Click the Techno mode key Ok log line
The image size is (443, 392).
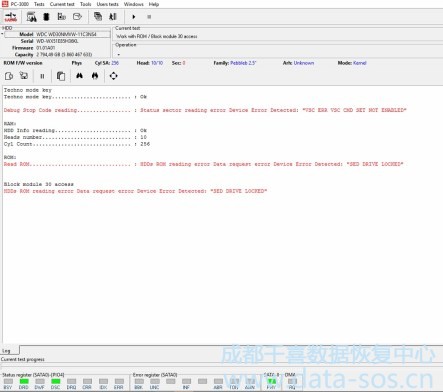click(x=75, y=97)
